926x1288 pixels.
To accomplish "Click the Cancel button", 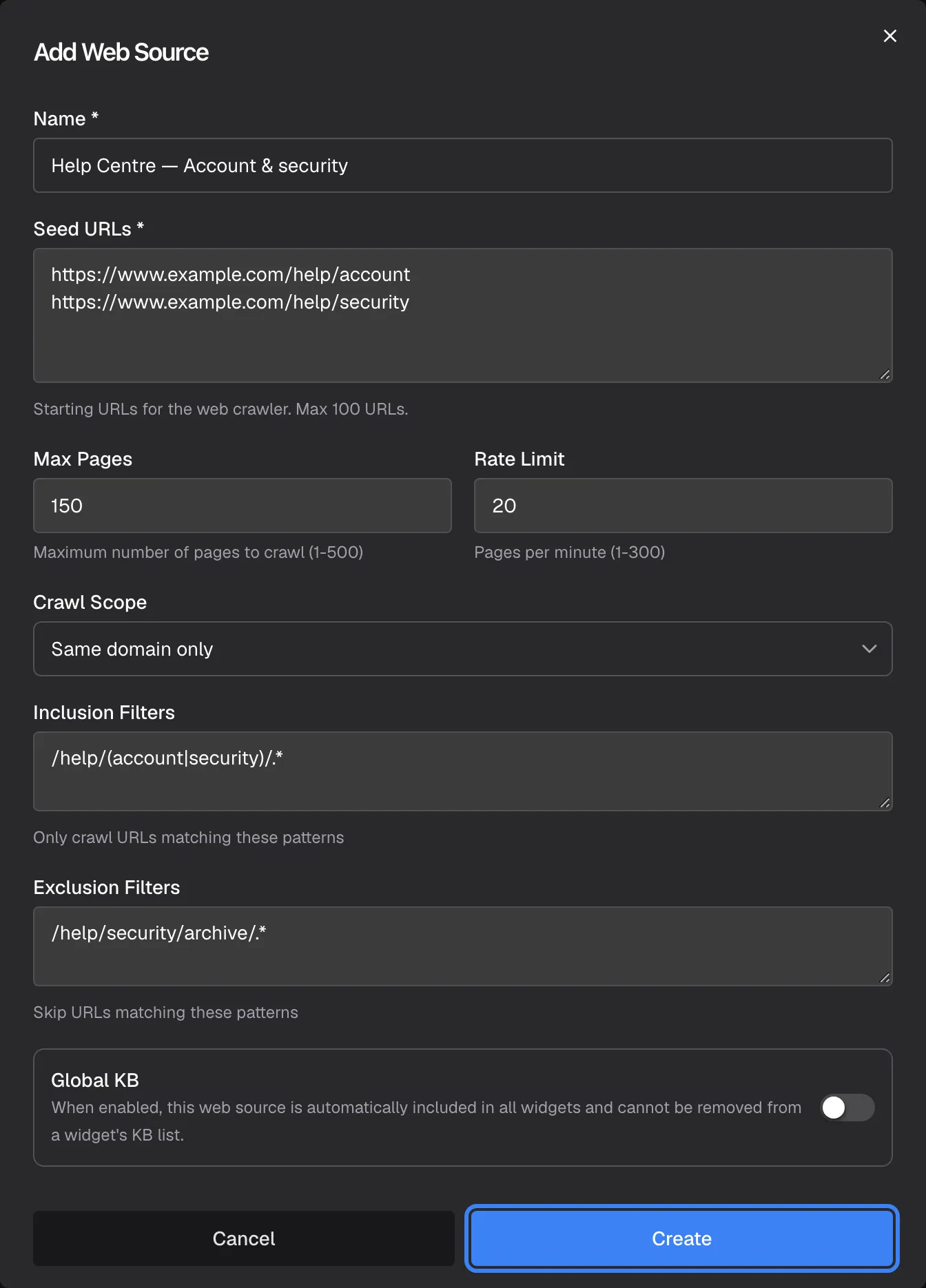I will click(244, 1238).
